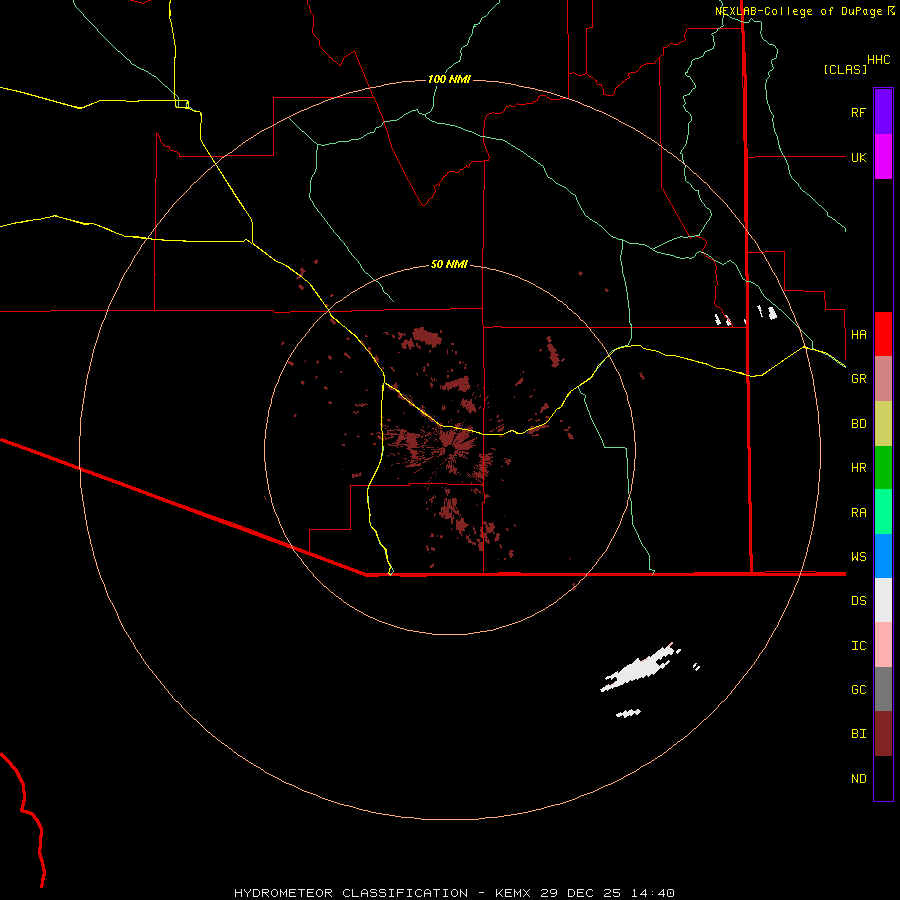Click the RF purple legend color swatch
The width and height of the screenshot is (900, 900).
(x=883, y=112)
